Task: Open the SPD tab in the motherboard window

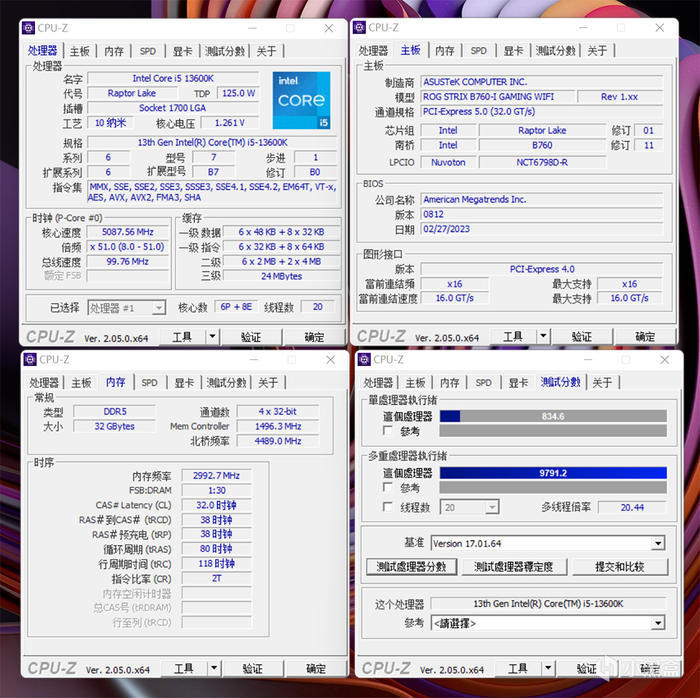Action: pos(479,51)
